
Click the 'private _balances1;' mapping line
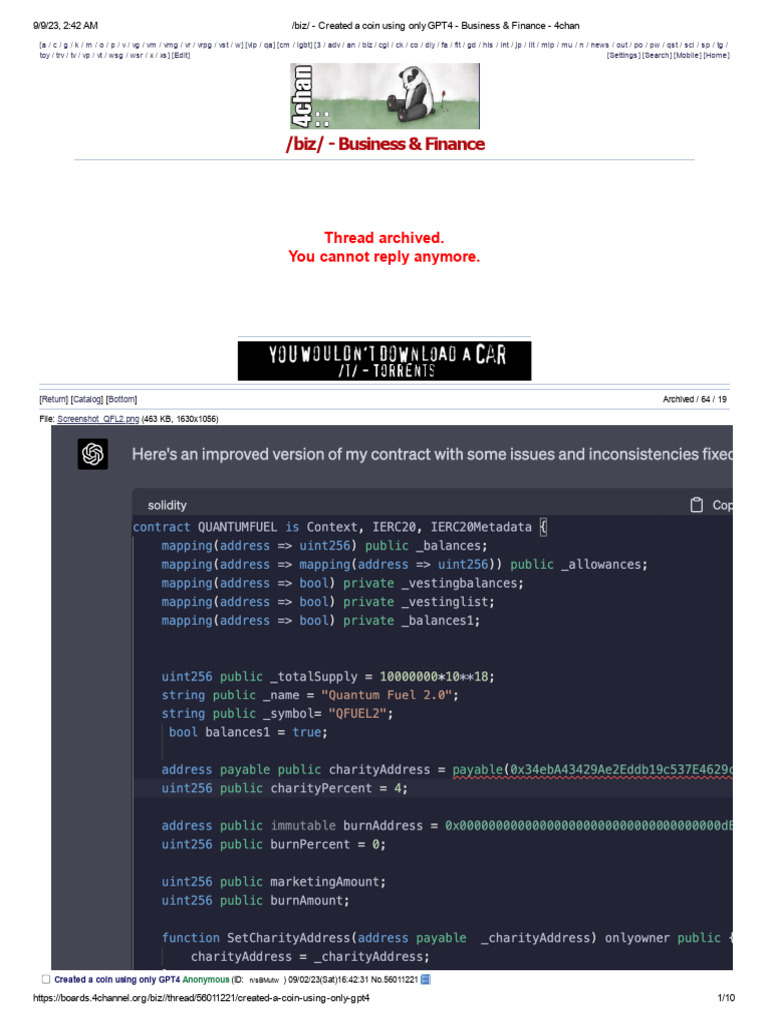pos(321,620)
